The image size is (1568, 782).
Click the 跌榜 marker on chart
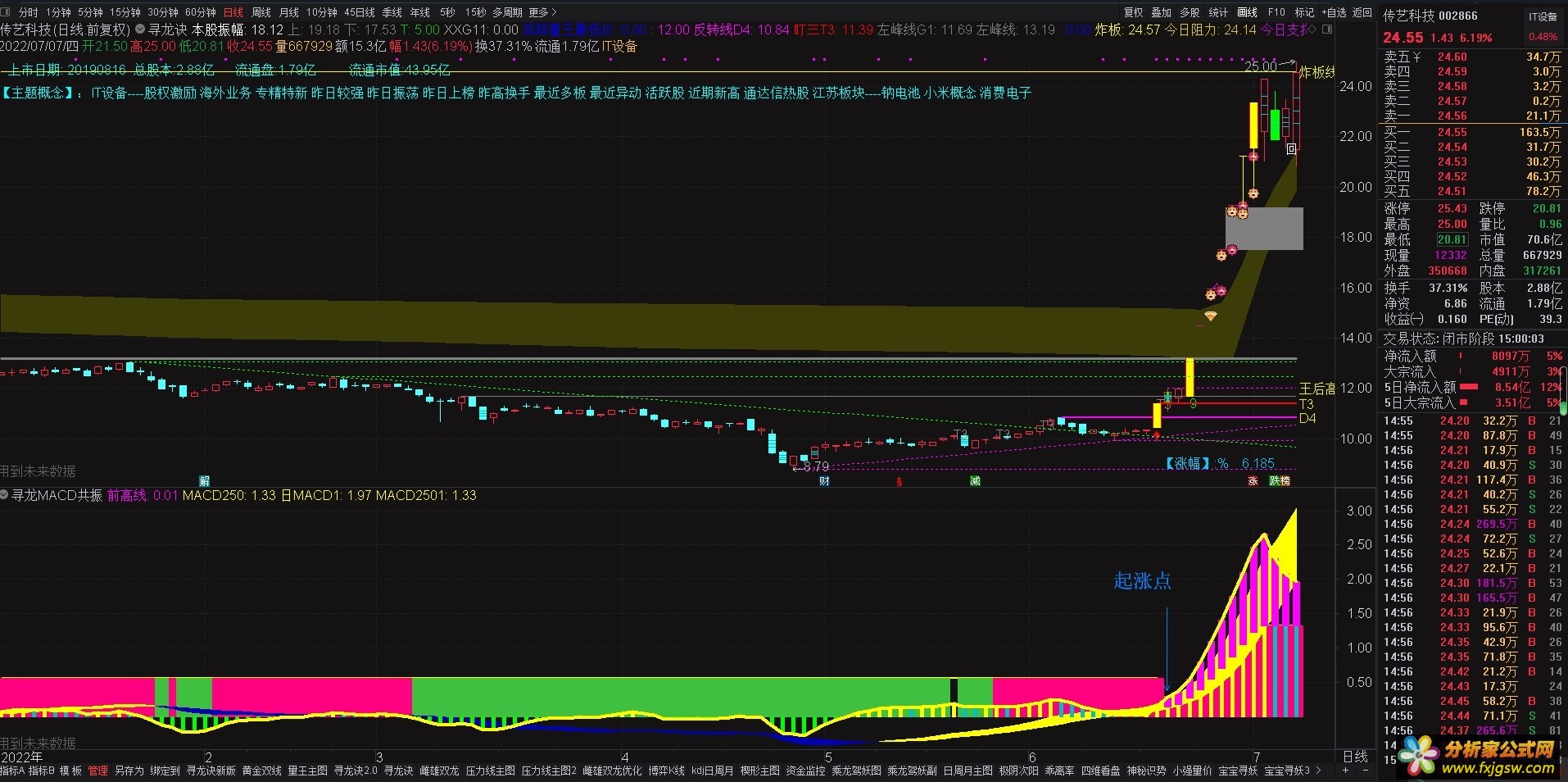1280,481
